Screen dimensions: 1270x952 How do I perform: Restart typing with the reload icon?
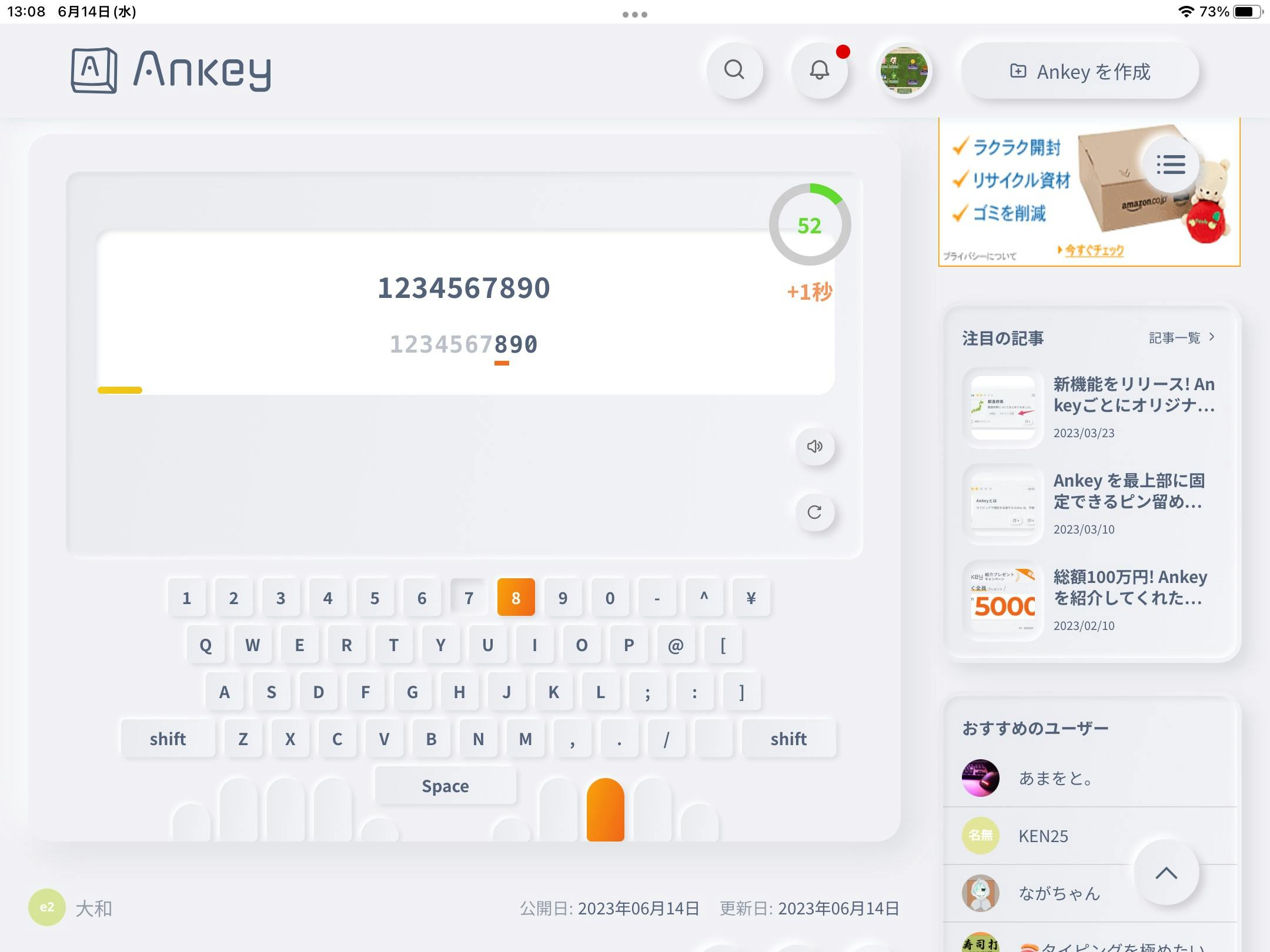coord(814,512)
